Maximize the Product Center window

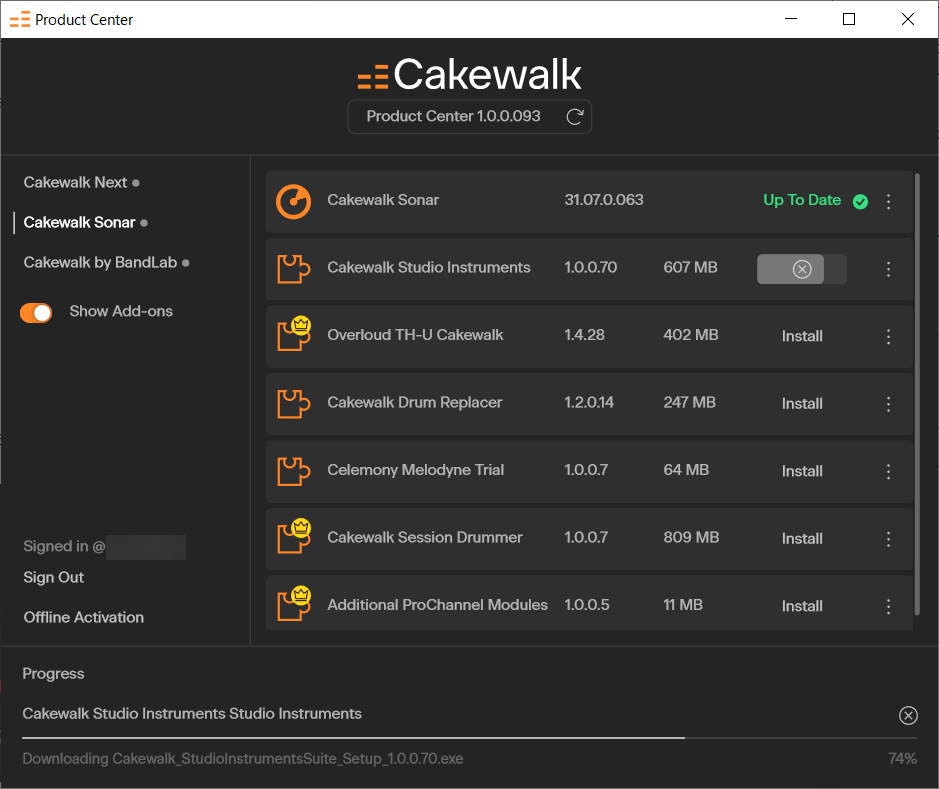[849, 19]
